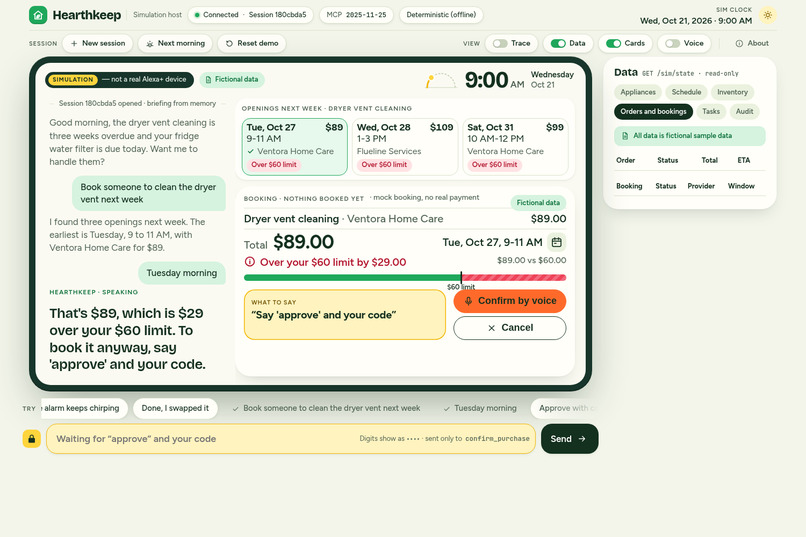Click the Send button
The image size is (806, 537).
click(570, 439)
